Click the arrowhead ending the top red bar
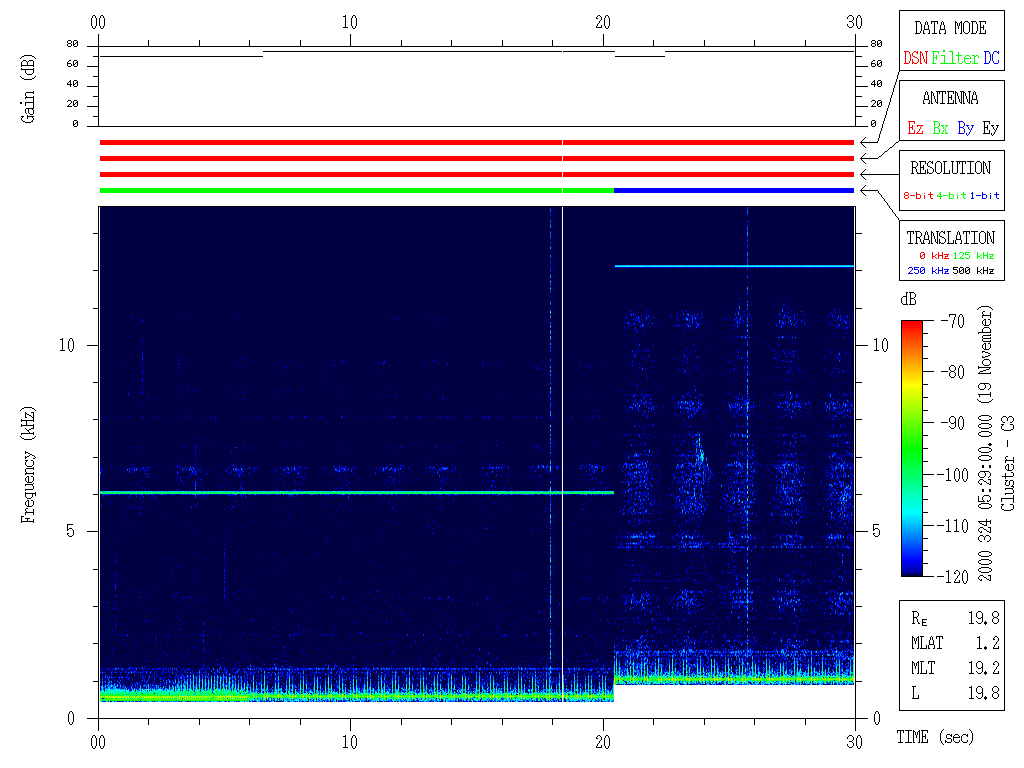 [864, 143]
